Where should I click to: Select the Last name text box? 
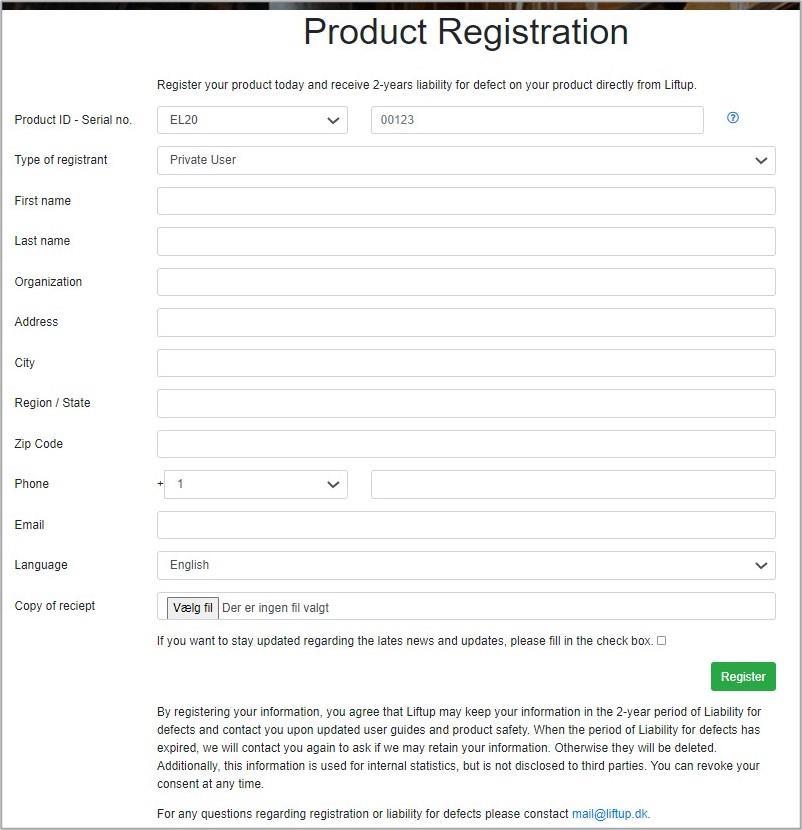click(x=466, y=241)
